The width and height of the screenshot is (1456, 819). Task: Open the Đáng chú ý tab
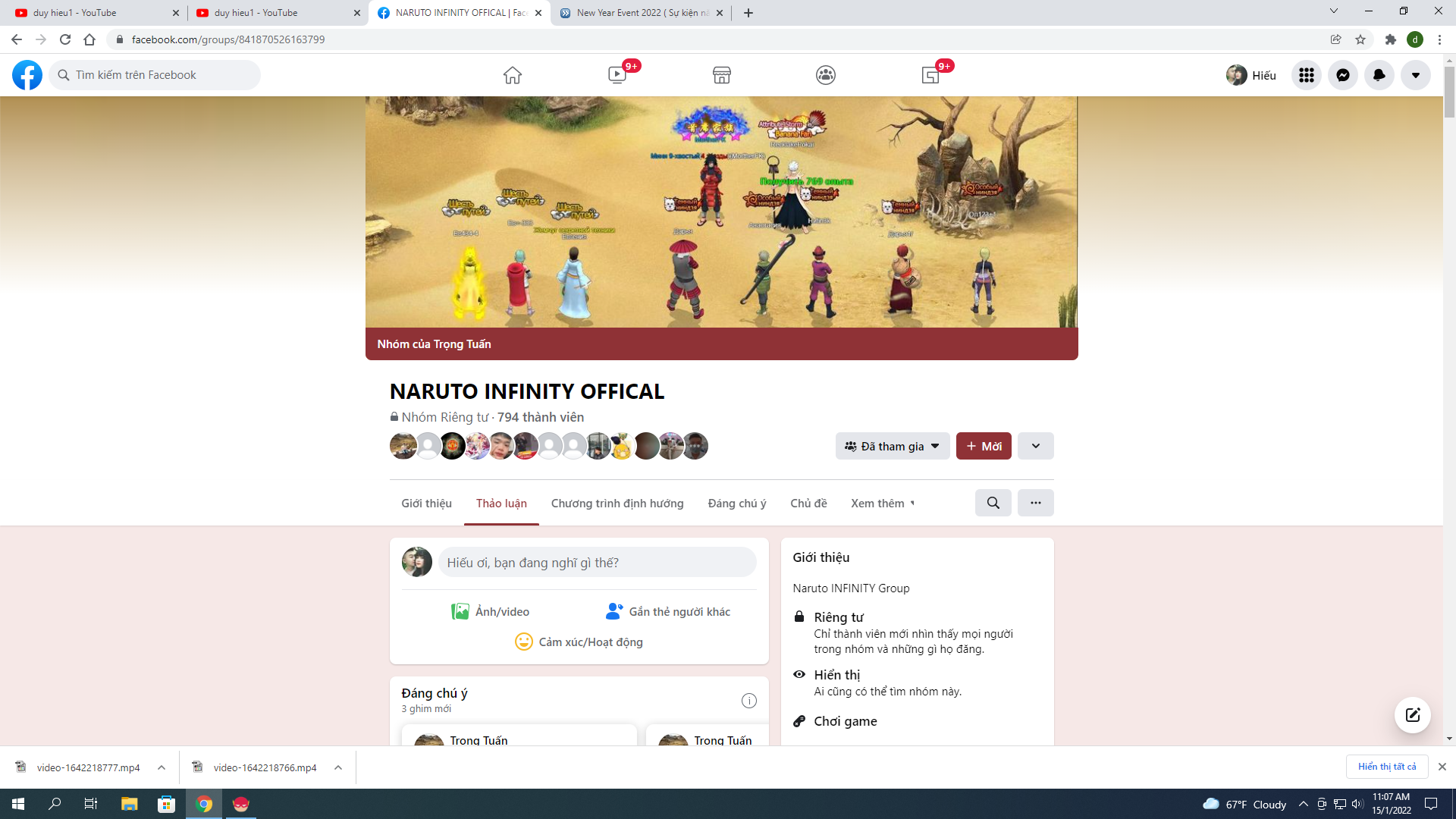coord(737,503)
